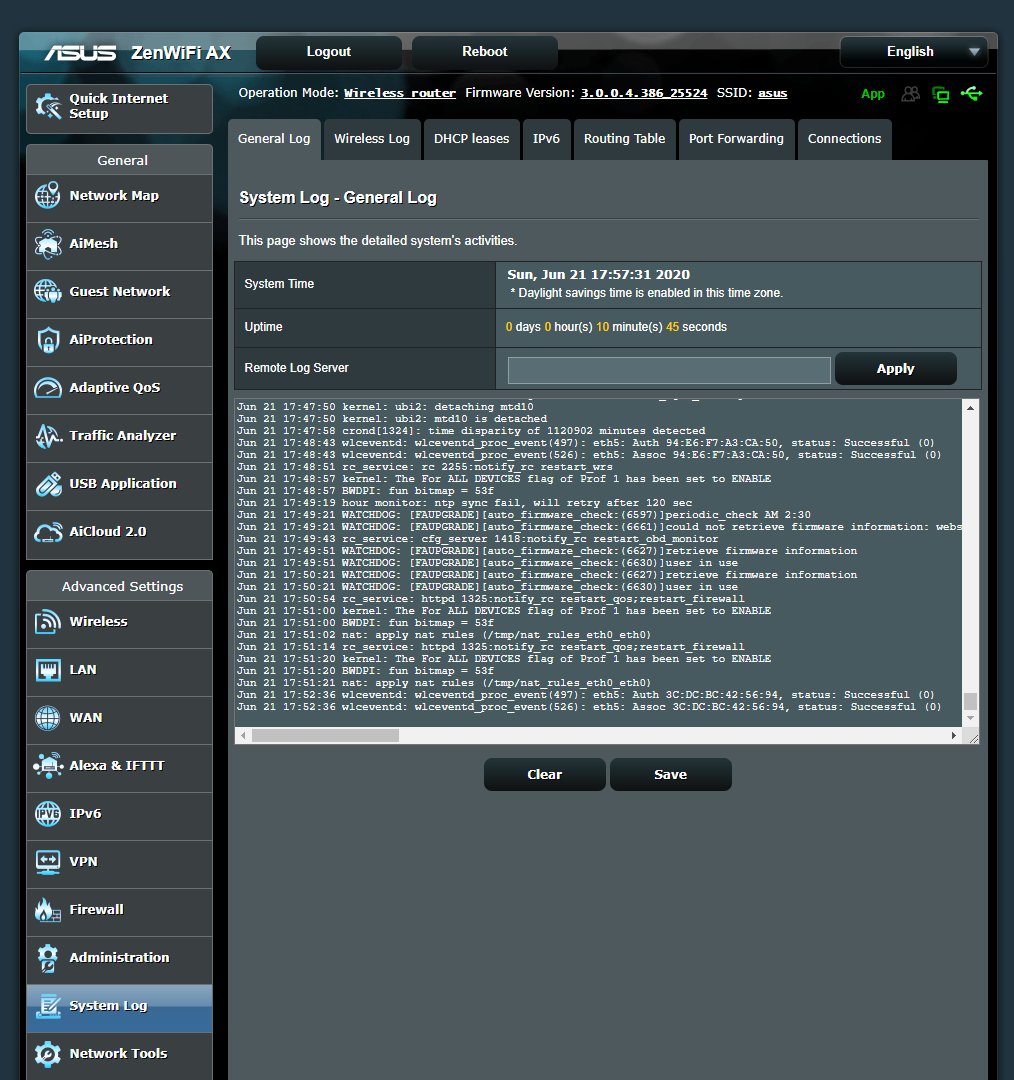Viewport: 1014px width, 1080px height.
Task: Click the AiMesh icon
Action: pyautogui.click(x=48, y=244)
